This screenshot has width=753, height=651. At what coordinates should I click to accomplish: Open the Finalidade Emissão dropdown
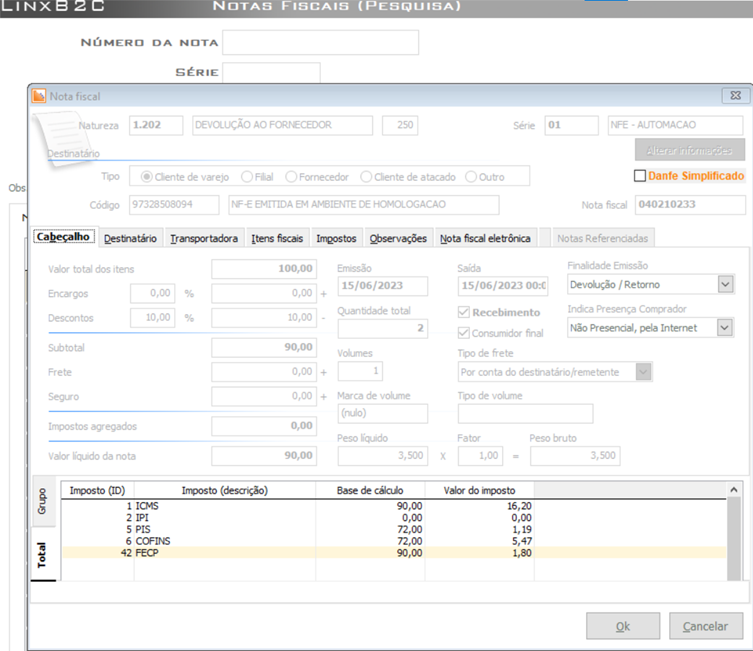click(725, 284)
